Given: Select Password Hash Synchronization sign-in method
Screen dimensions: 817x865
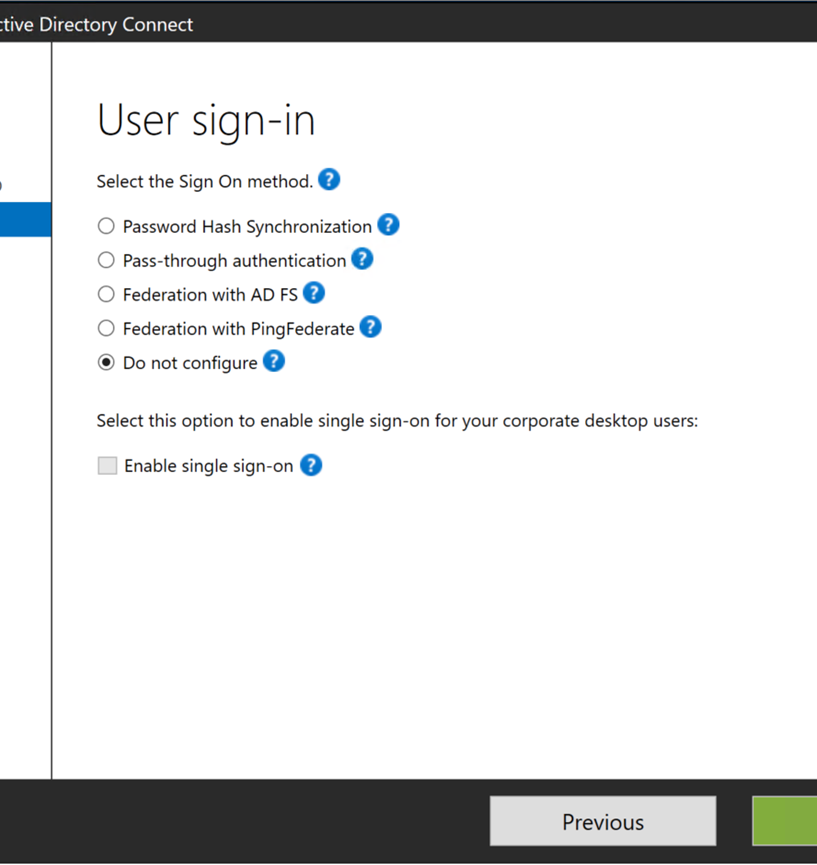Looking at the screenshot, I should coord(106,226).
